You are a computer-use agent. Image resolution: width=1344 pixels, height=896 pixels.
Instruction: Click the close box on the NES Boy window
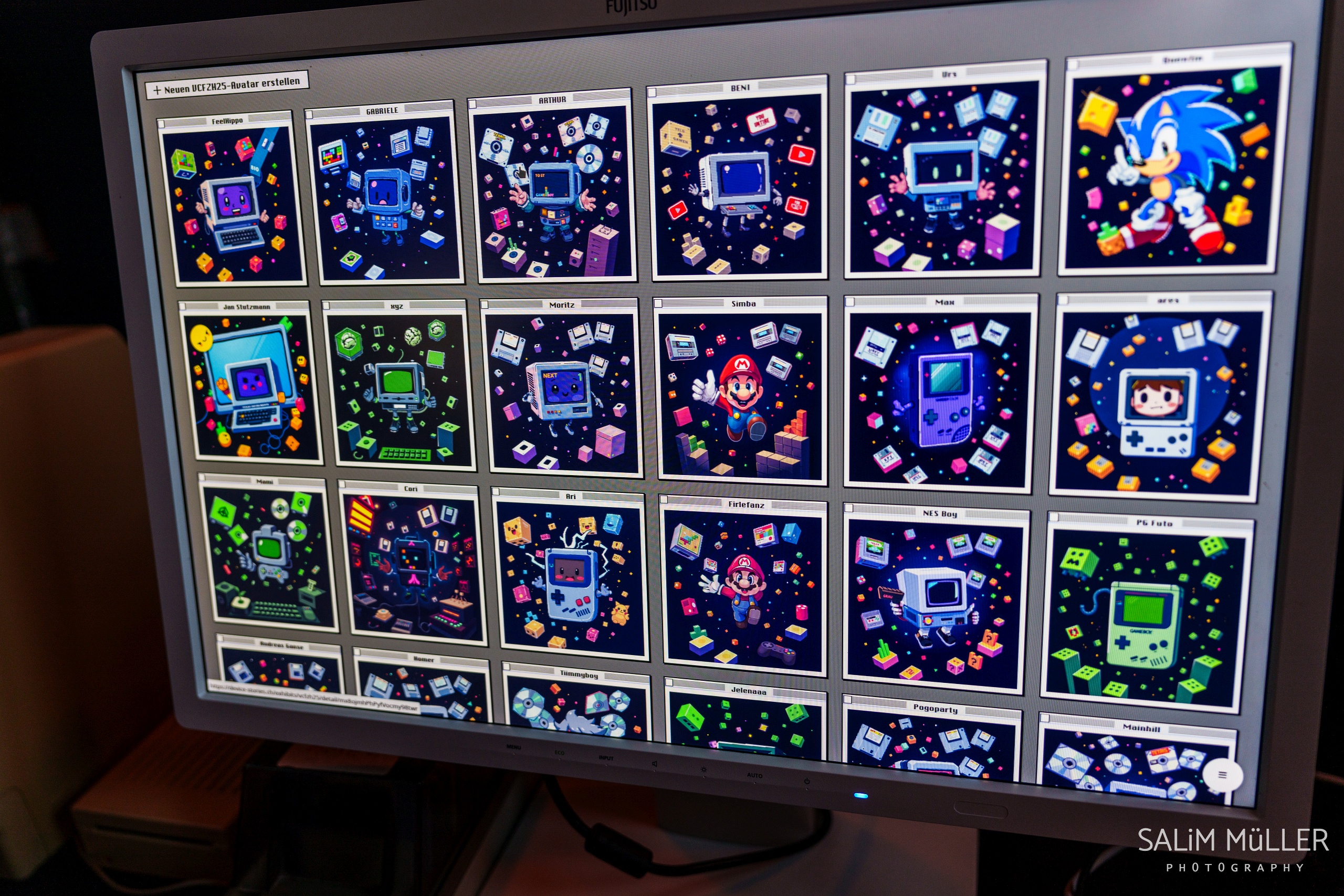click(849, 508)
